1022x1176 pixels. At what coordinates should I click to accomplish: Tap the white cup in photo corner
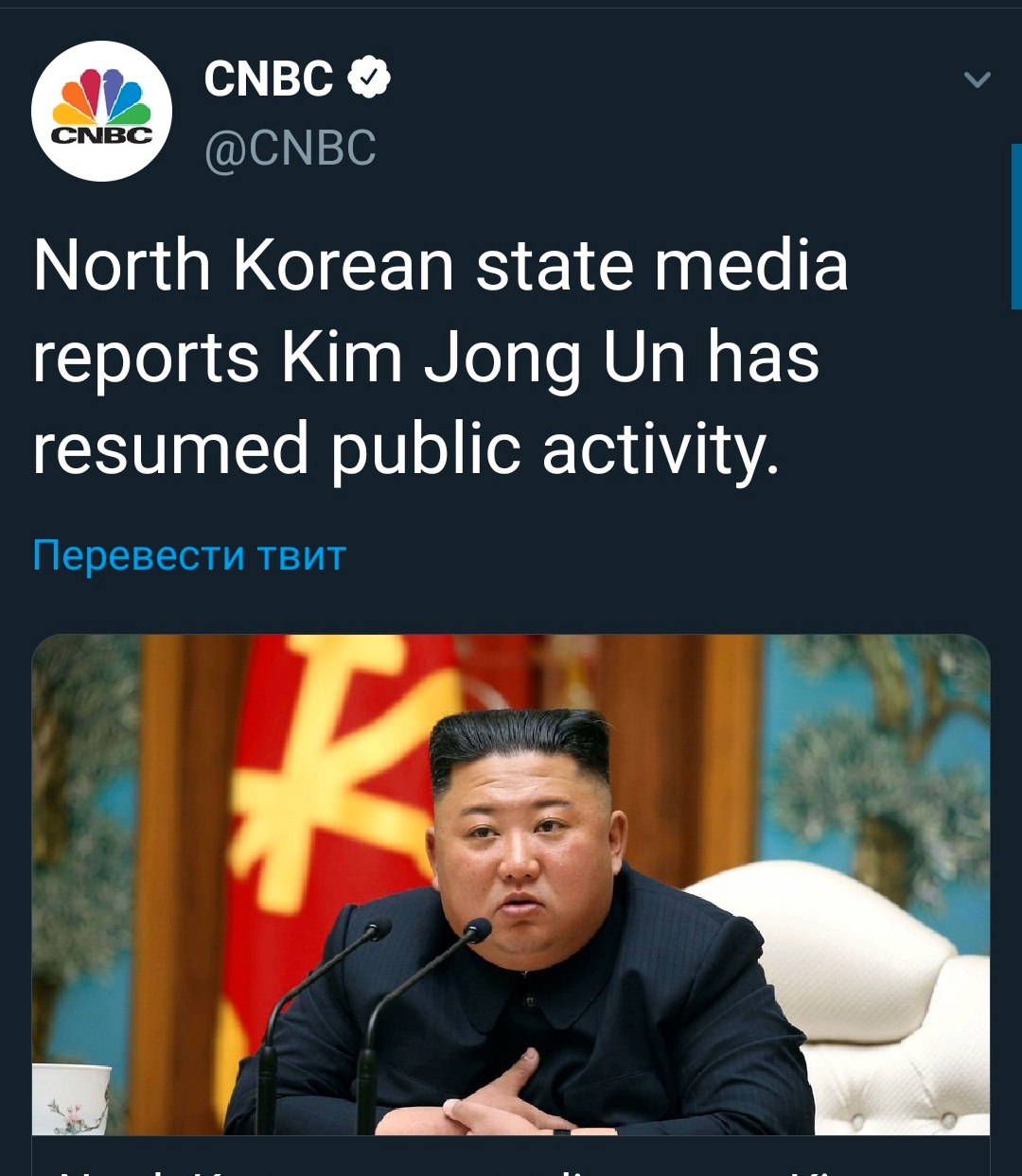click(x=71, y=1098)
